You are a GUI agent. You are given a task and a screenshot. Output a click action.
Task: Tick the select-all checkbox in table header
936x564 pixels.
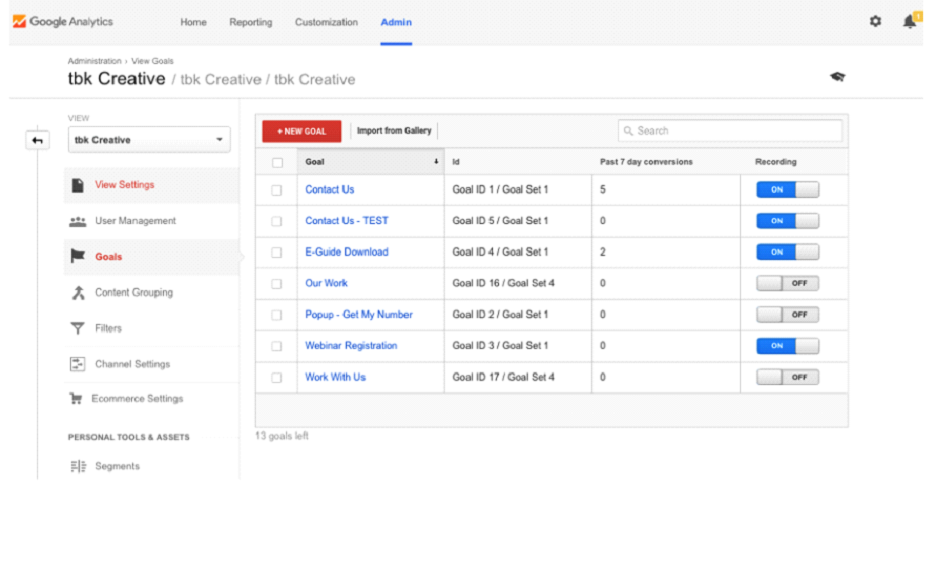pyautogui.click(x=277, y=162)
